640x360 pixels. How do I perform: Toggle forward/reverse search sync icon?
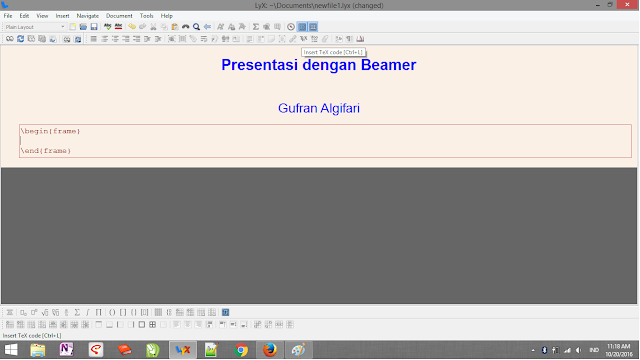tap(53, 39)
